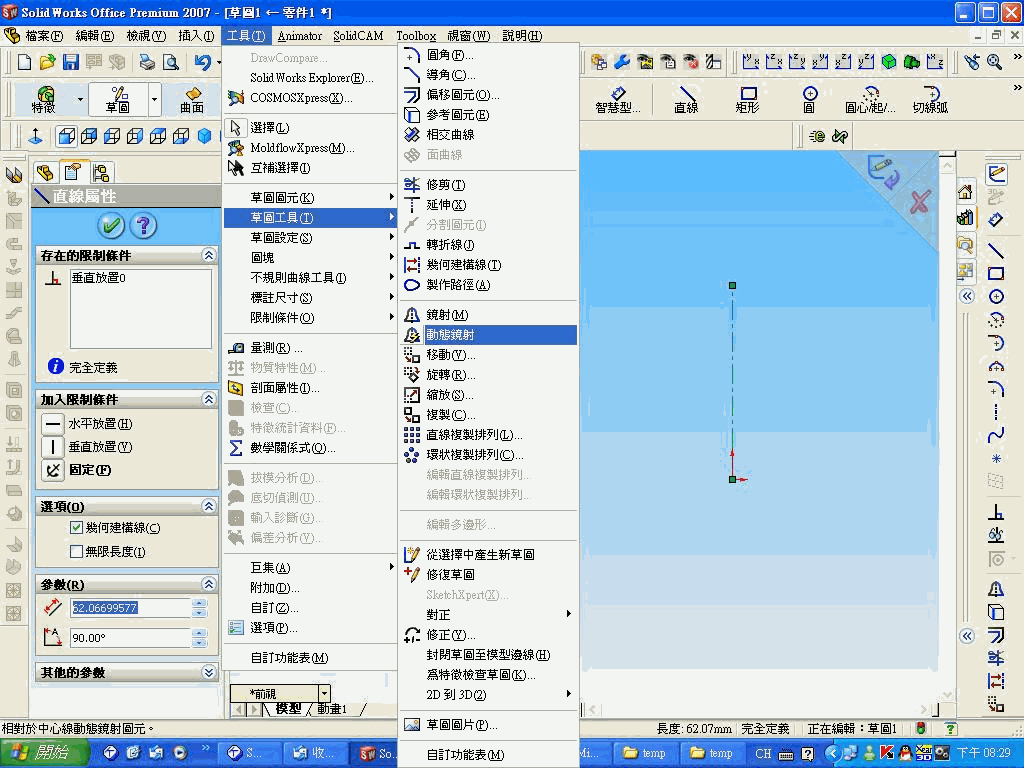Expand the 對正 submenu
1024x768 pixels.
(x=488, y=615)
